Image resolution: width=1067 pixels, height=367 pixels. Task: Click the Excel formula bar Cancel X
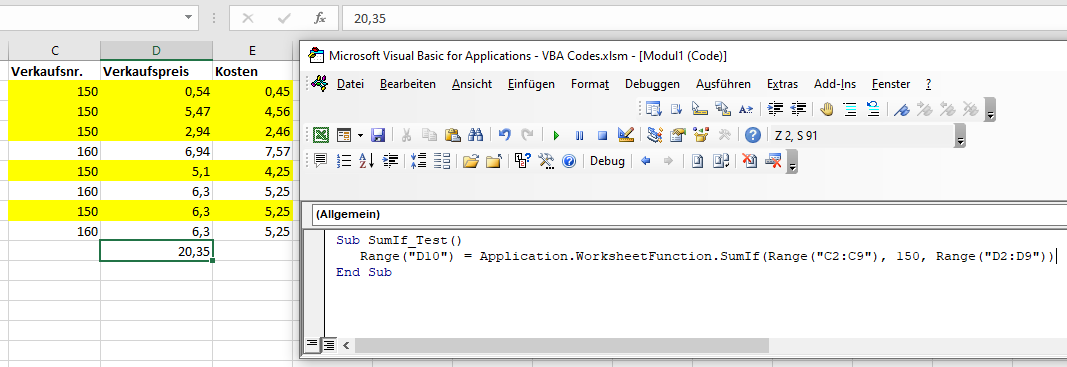248,18
